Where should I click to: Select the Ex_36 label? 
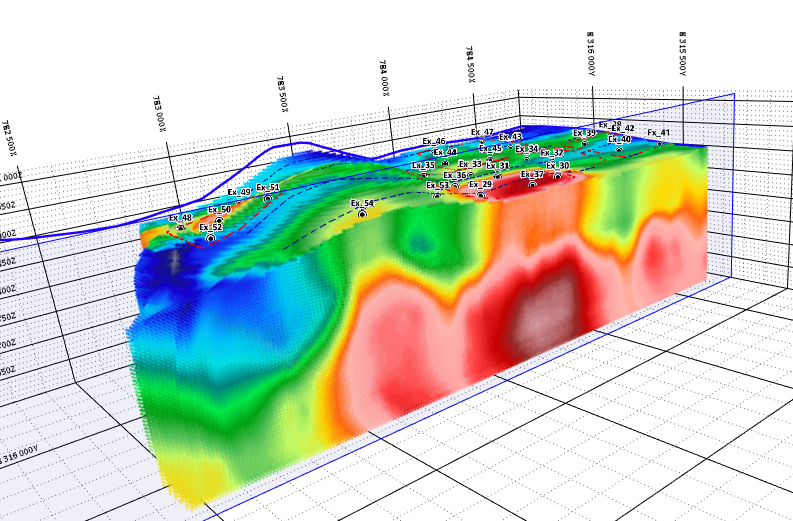point(455,175)
